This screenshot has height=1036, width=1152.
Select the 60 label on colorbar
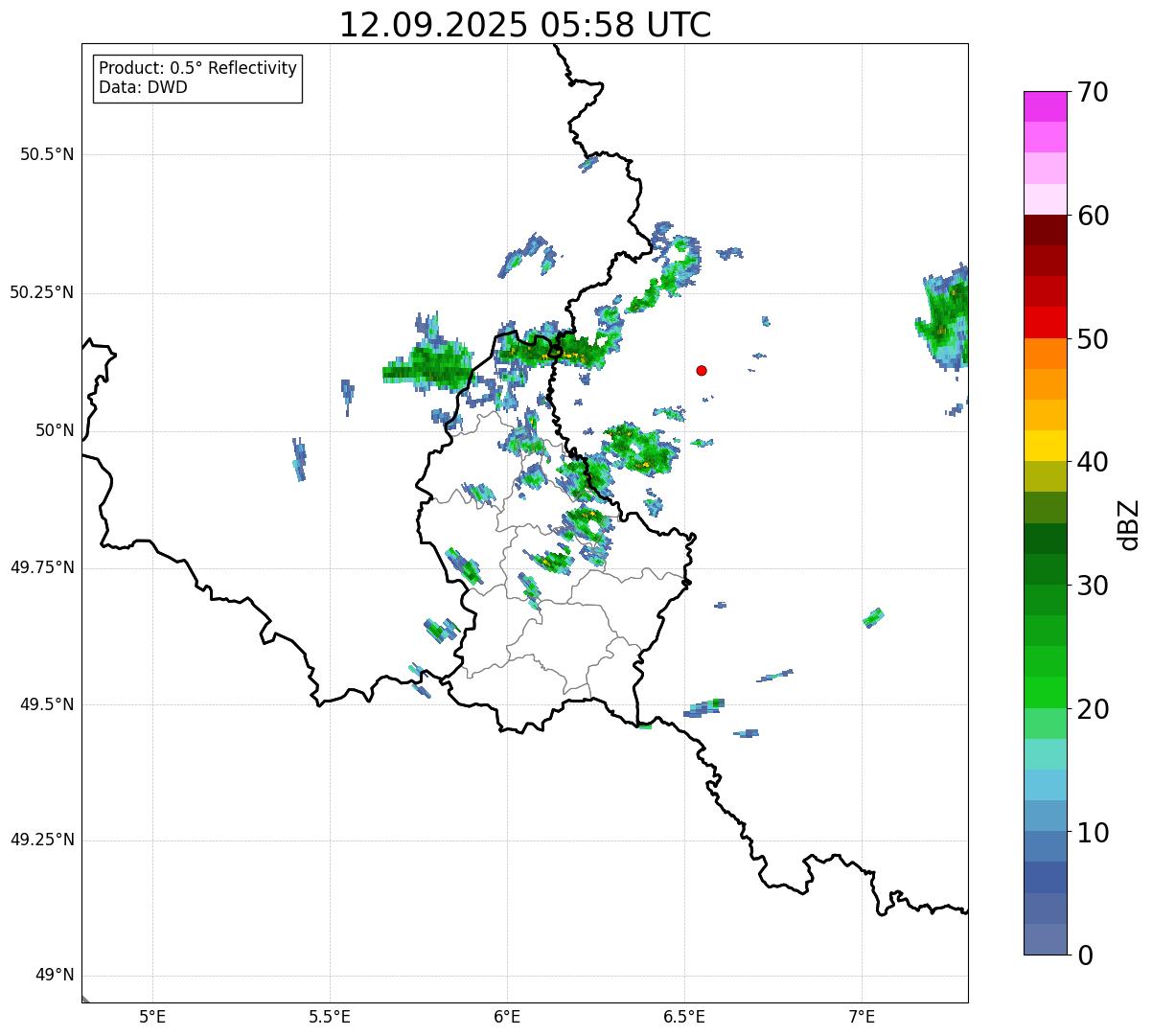click(1093, 216)
